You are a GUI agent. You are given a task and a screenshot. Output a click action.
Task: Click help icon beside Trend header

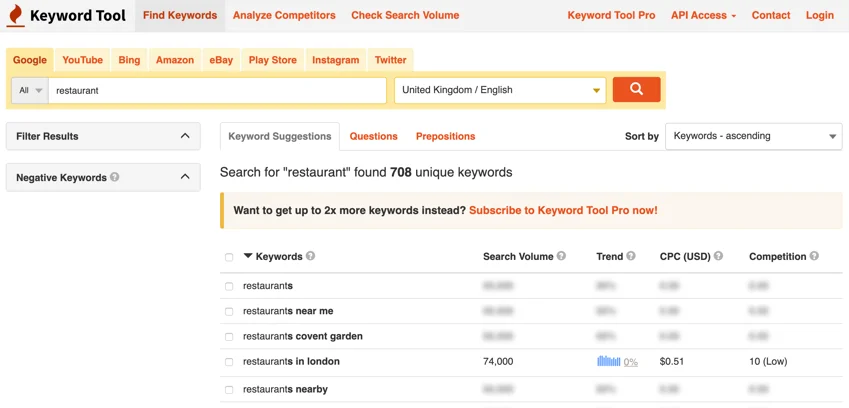pyautogui.click(x=631, y=256)
